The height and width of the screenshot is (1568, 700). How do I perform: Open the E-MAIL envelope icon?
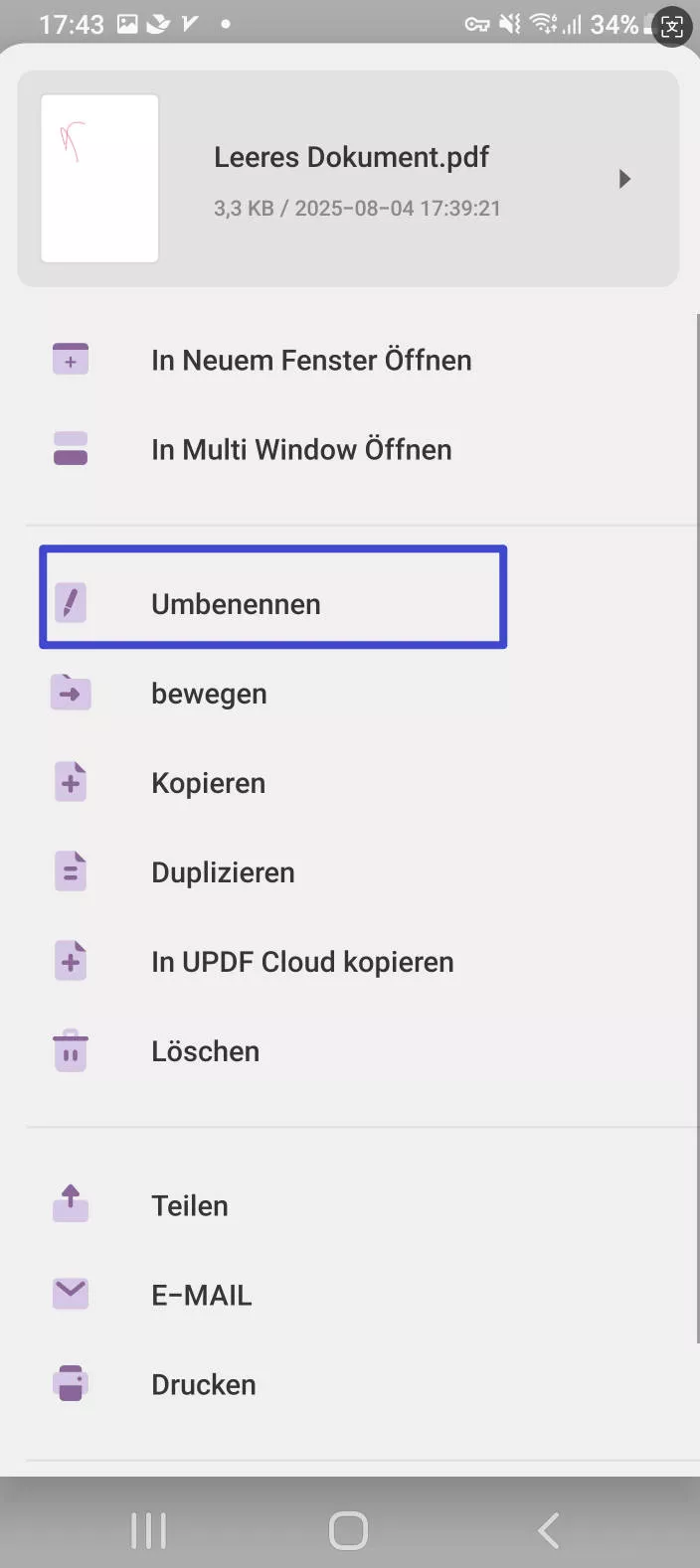coord(70,1294)
